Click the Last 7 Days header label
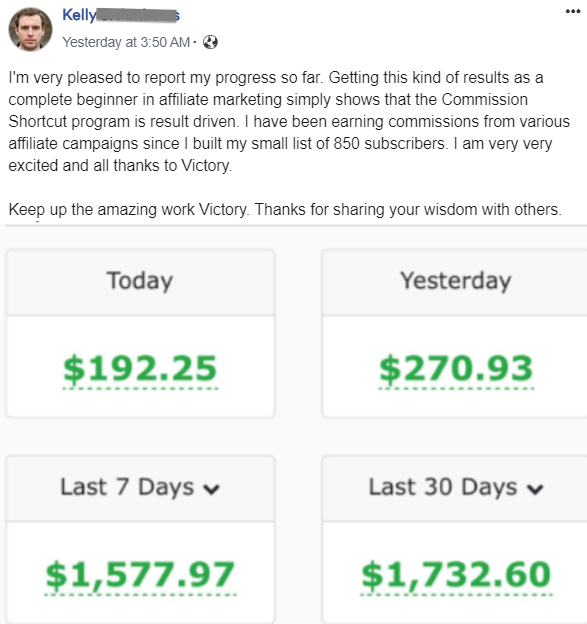 click(127, 487)
